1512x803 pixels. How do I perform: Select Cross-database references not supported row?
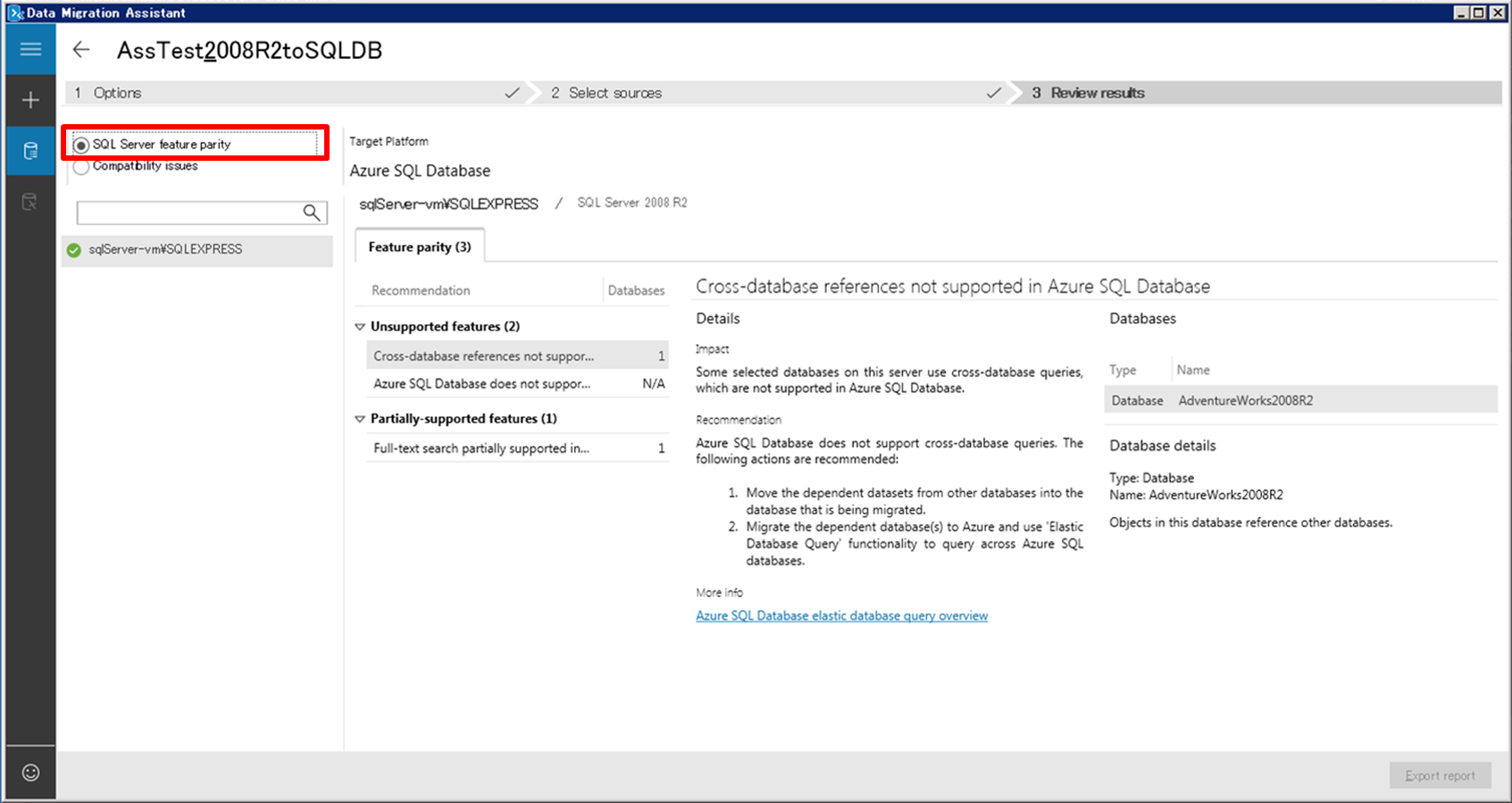pos(518,355)
